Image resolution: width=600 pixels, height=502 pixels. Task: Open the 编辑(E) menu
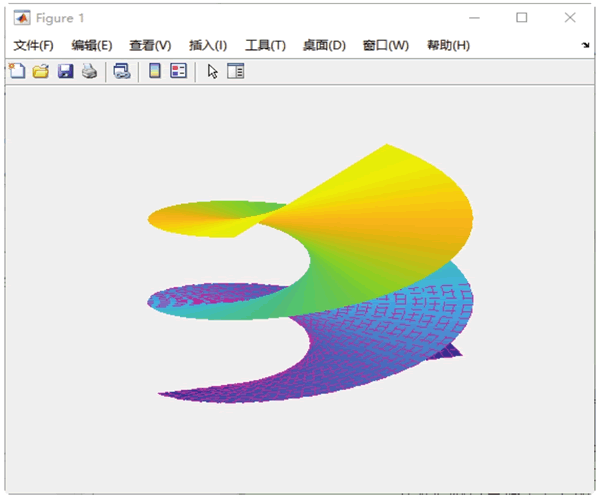[92, 46]
